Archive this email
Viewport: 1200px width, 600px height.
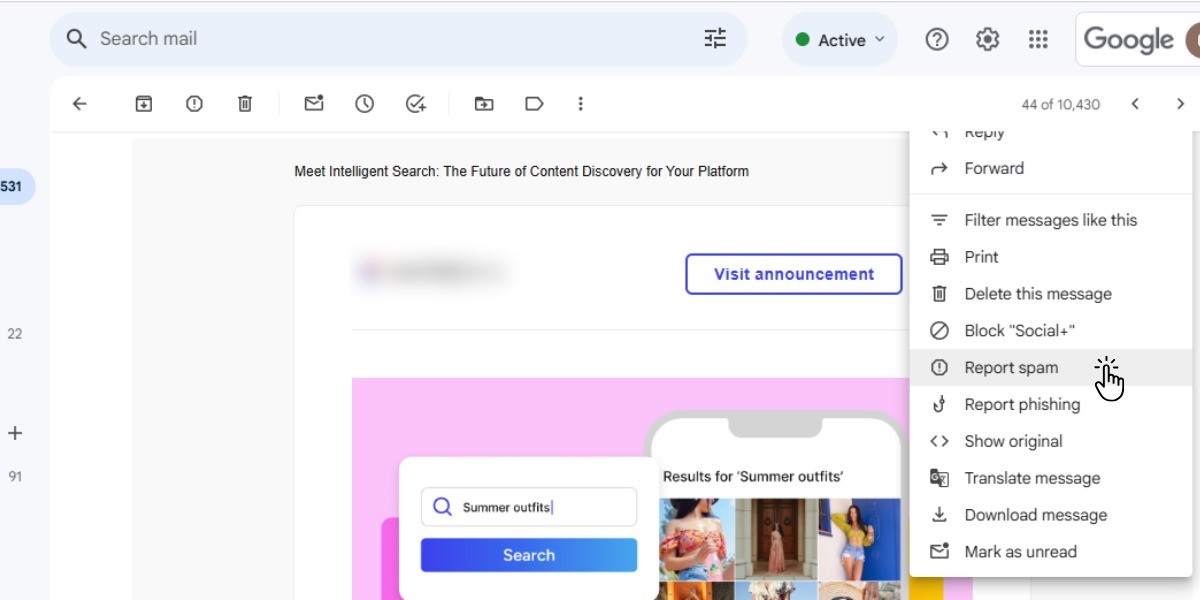click(144, 104)
